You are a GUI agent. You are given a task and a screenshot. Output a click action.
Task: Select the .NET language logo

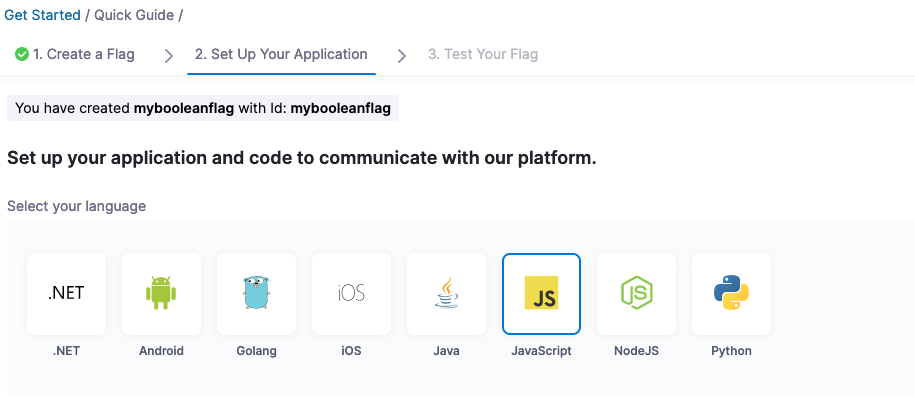click(66, 293)
